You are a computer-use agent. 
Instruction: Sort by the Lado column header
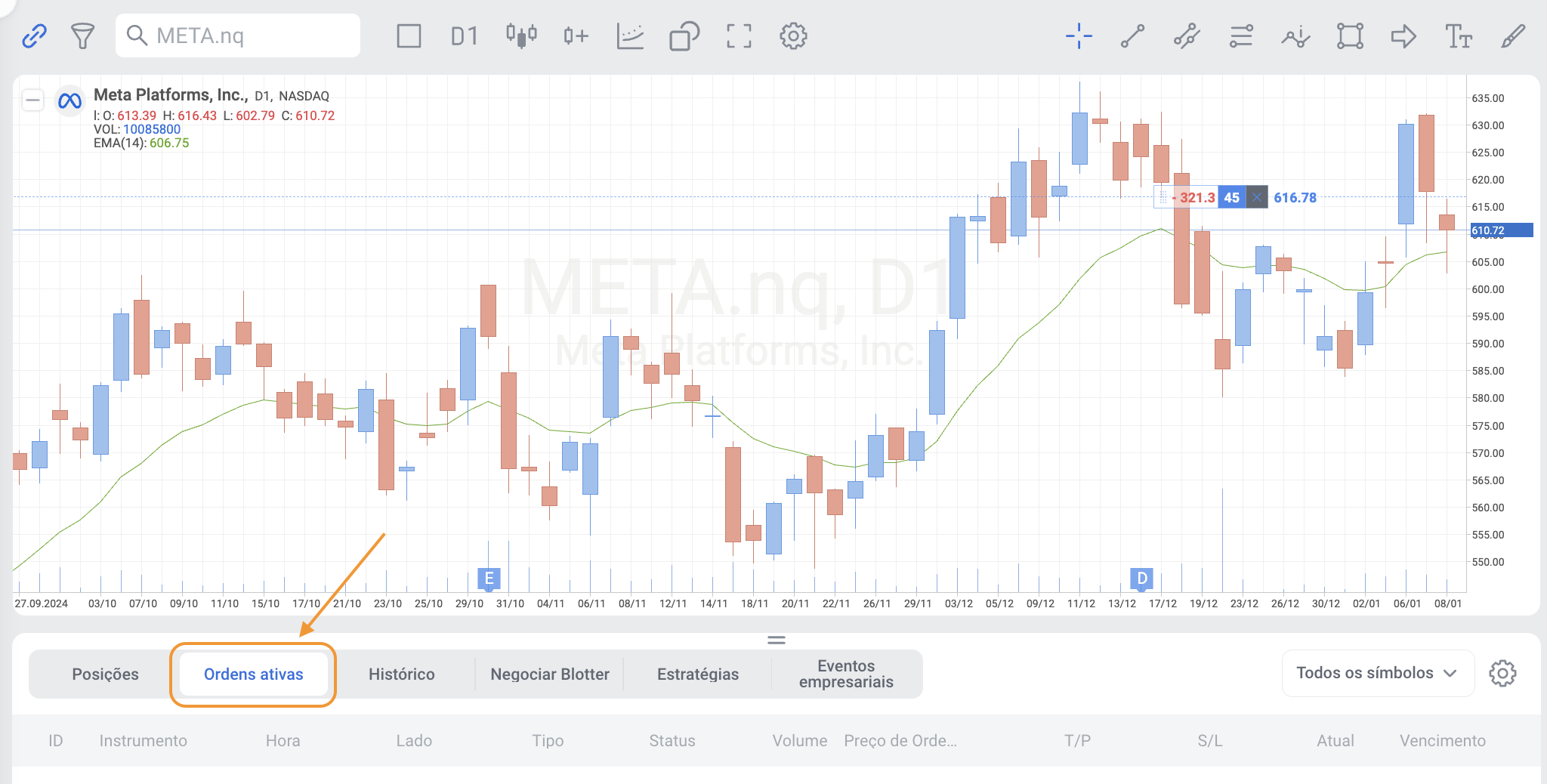coord(414,741)
